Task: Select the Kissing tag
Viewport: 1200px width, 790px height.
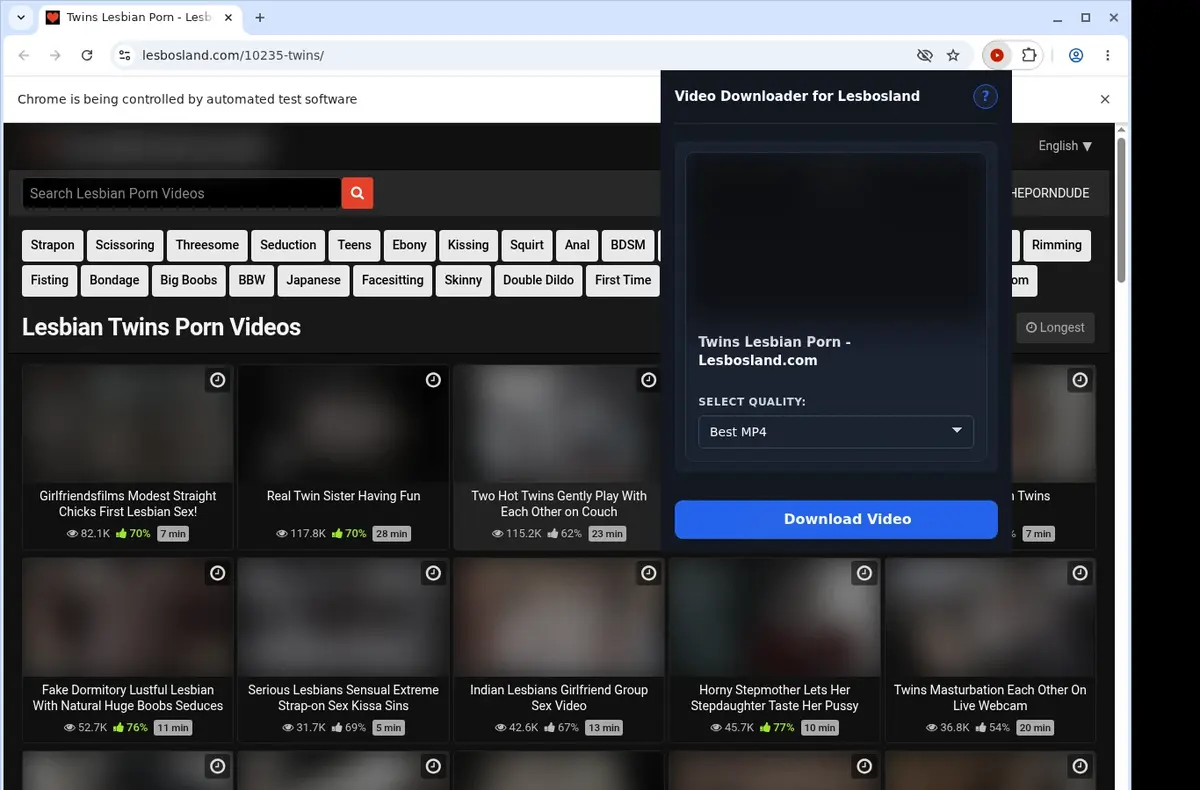Action: point(468,245)
